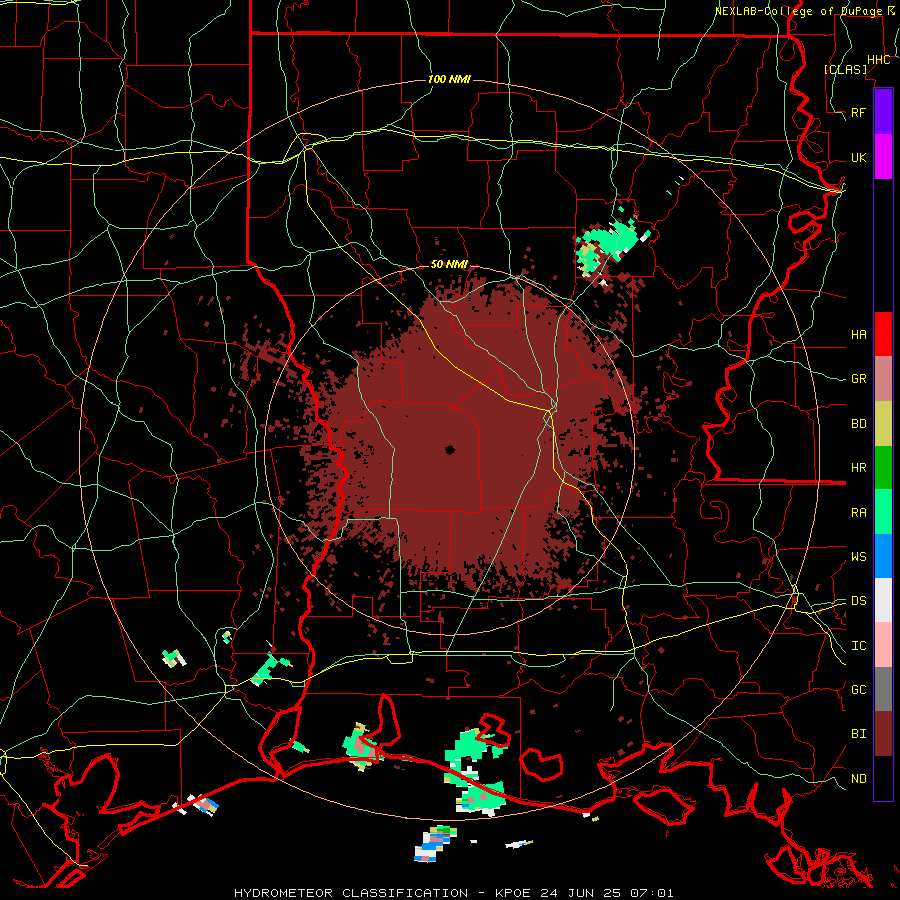900x900 pixels.
Task: Click the IC legend label text
Action: (x=859, y=645)
